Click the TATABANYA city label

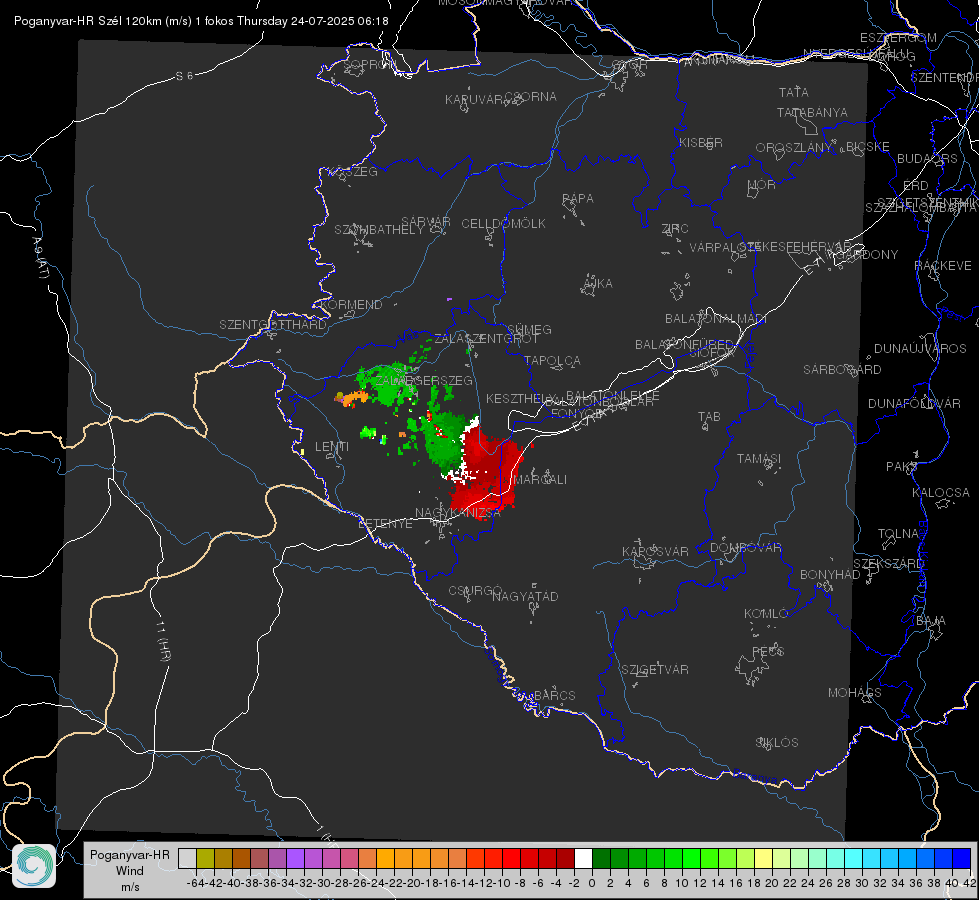(x=812, y=112)
